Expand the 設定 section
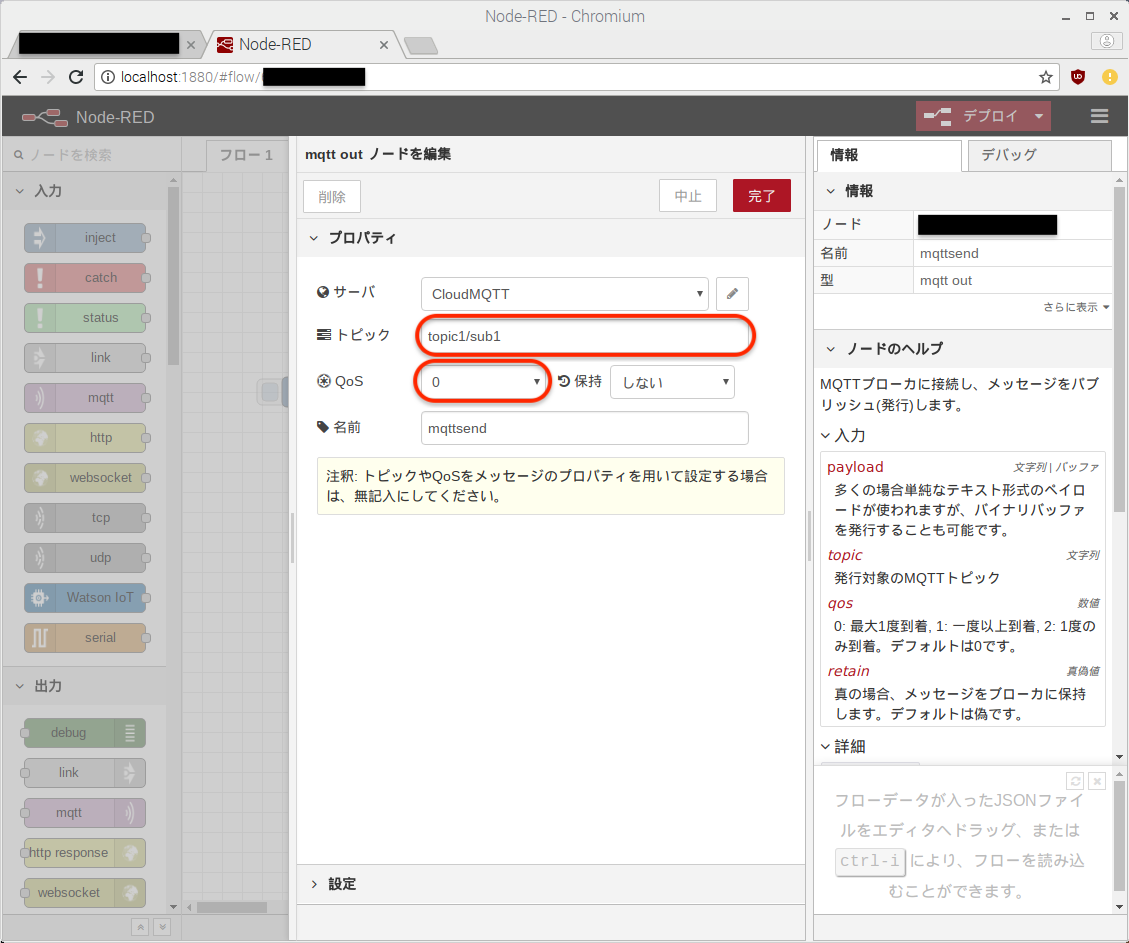 [x=314, y=884]
